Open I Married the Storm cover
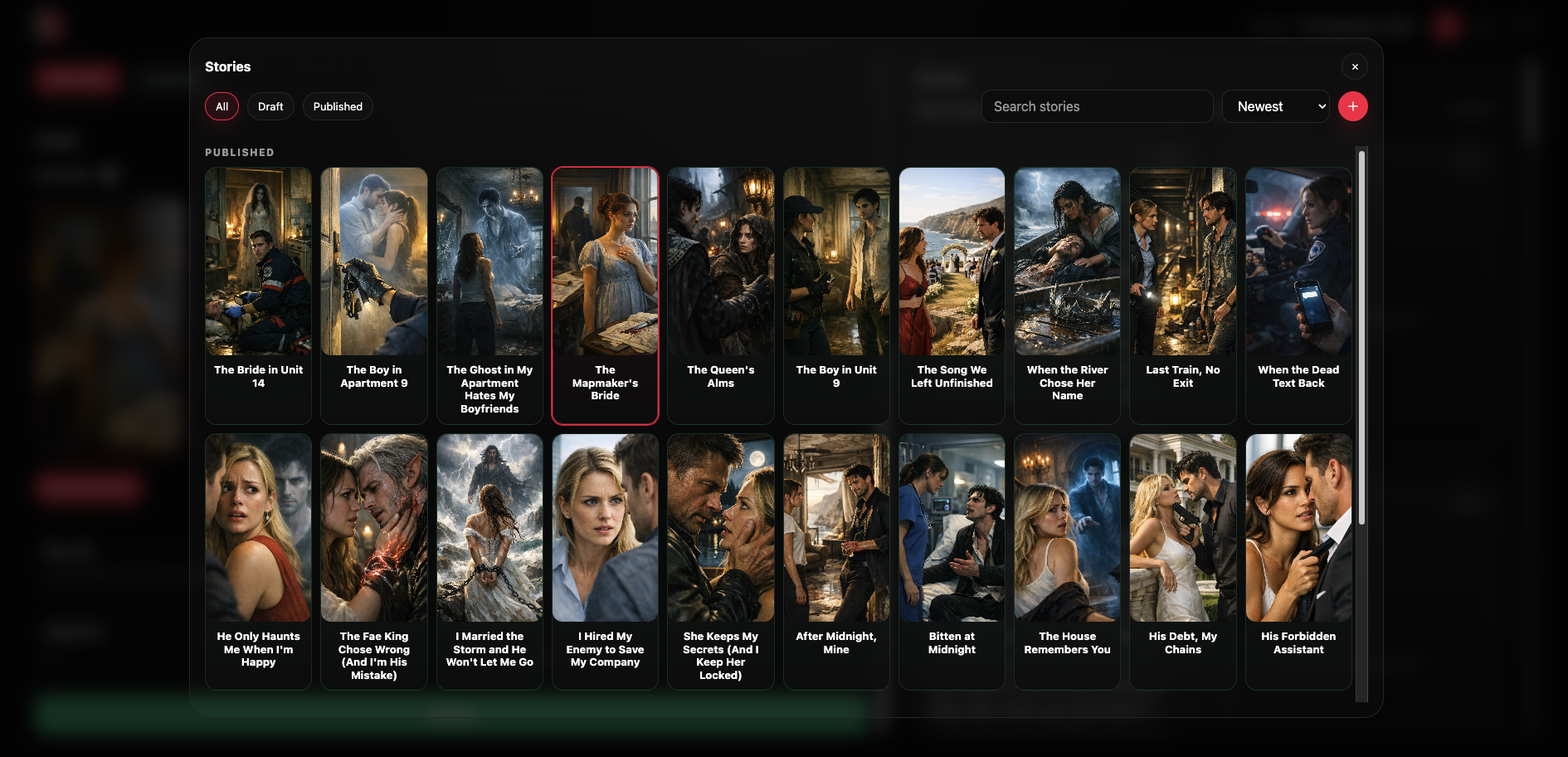Viewport: 1568px width, 757px height. [489, 528]
